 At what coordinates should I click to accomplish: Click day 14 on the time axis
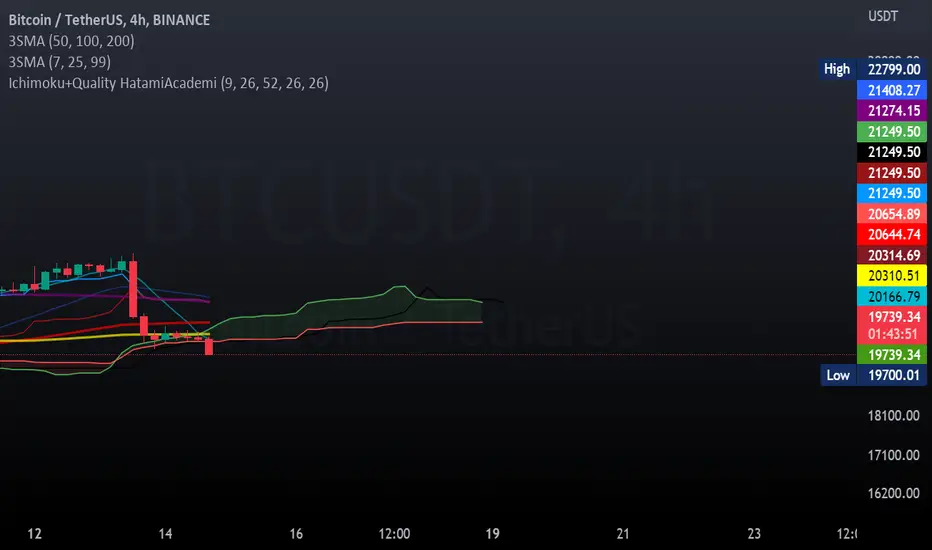(x=165, y=534)
